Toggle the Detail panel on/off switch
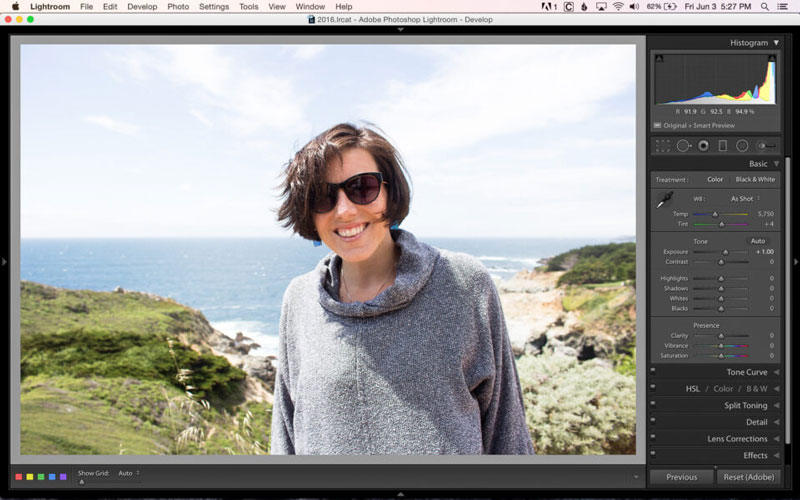The width and height of the screenshot is (800, 500). pyautogui.click(x=653, y=422)
